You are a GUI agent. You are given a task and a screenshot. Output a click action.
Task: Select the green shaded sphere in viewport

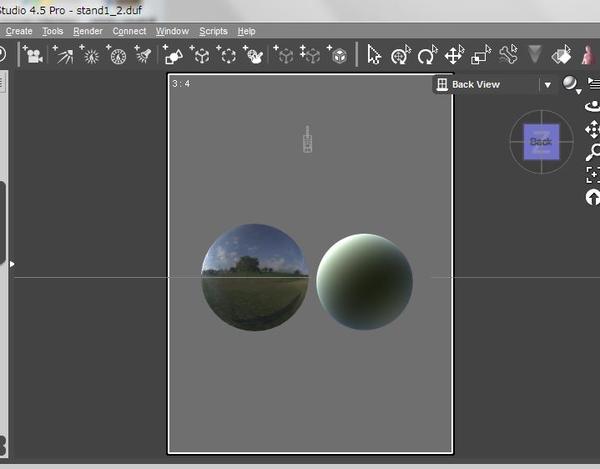pyautogui.click(x=364, y=282)
